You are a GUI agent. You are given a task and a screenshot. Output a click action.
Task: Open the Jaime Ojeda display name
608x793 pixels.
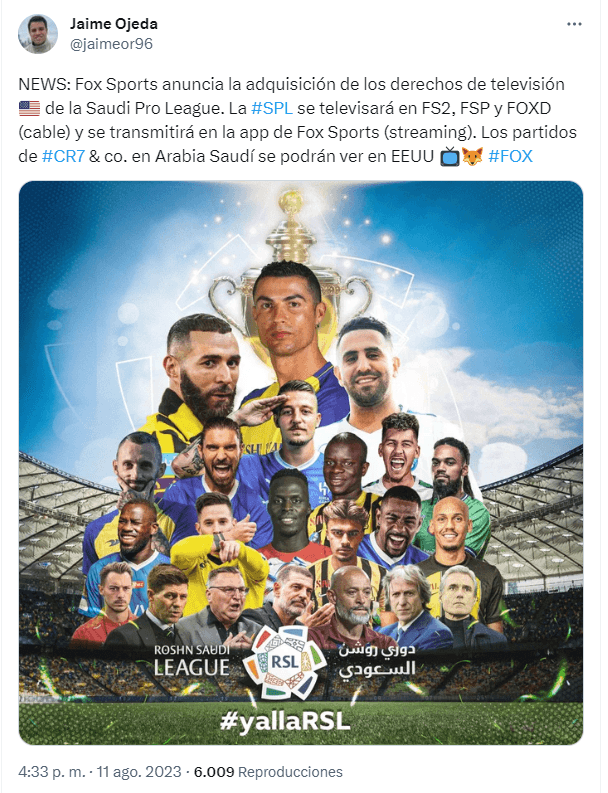114,24
